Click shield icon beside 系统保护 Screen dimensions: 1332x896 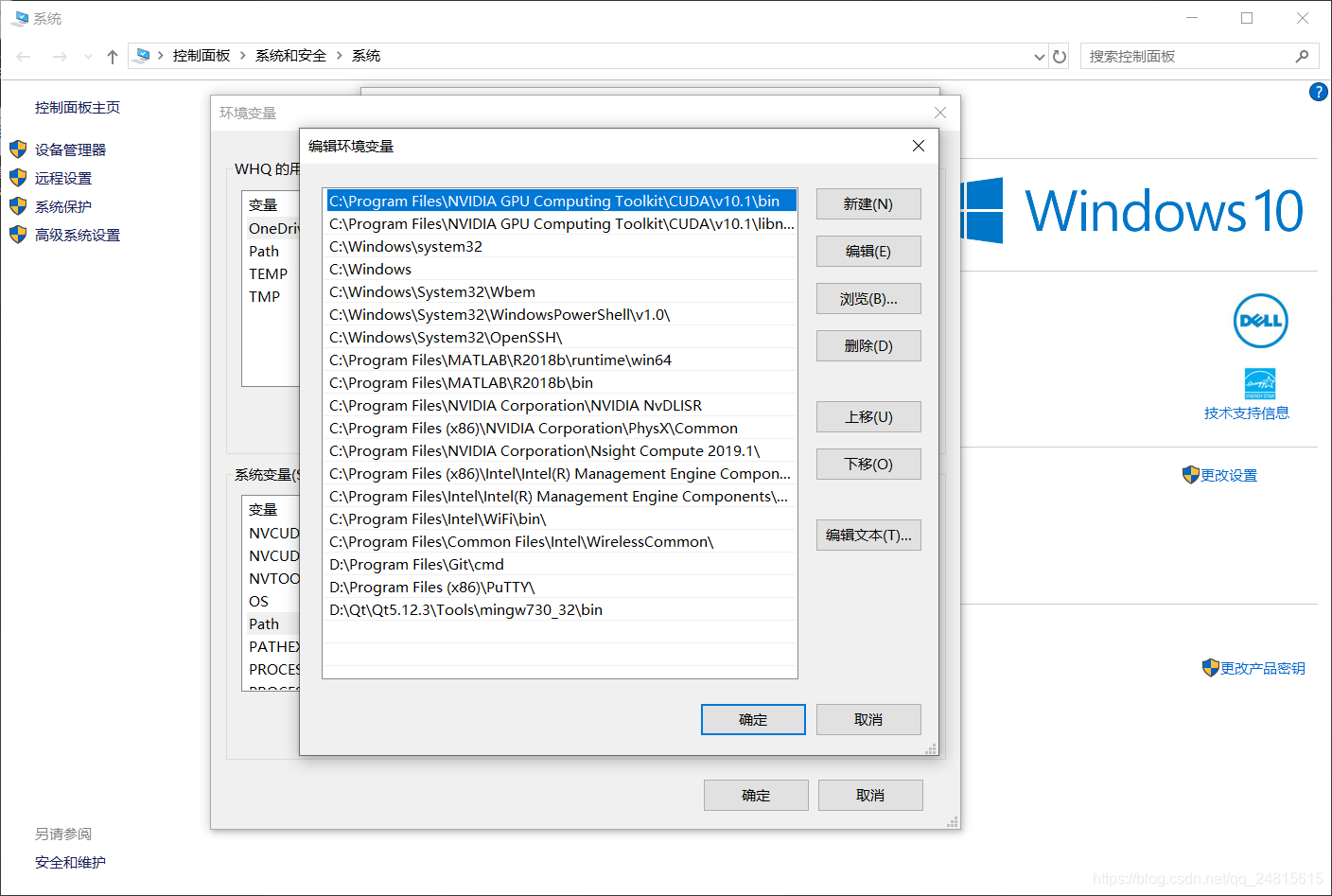point(18,206)
